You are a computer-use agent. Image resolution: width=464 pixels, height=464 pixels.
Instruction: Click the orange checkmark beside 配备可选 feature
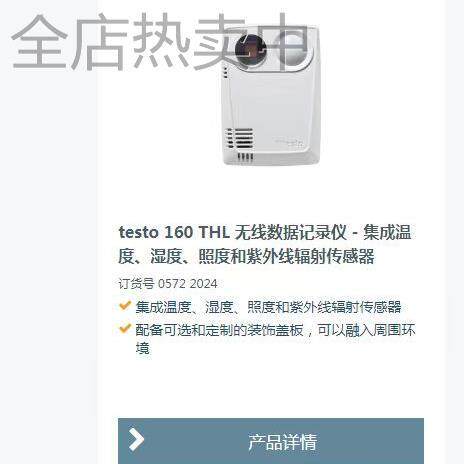click(125, 328)
